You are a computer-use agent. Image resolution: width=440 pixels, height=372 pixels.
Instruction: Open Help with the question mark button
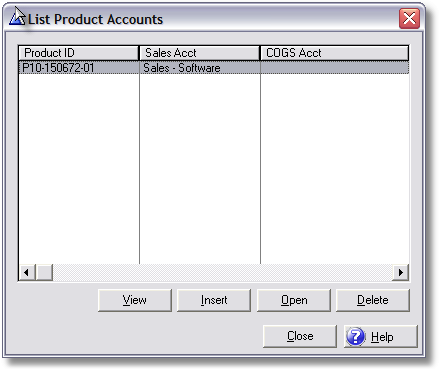tap(381, 336)
